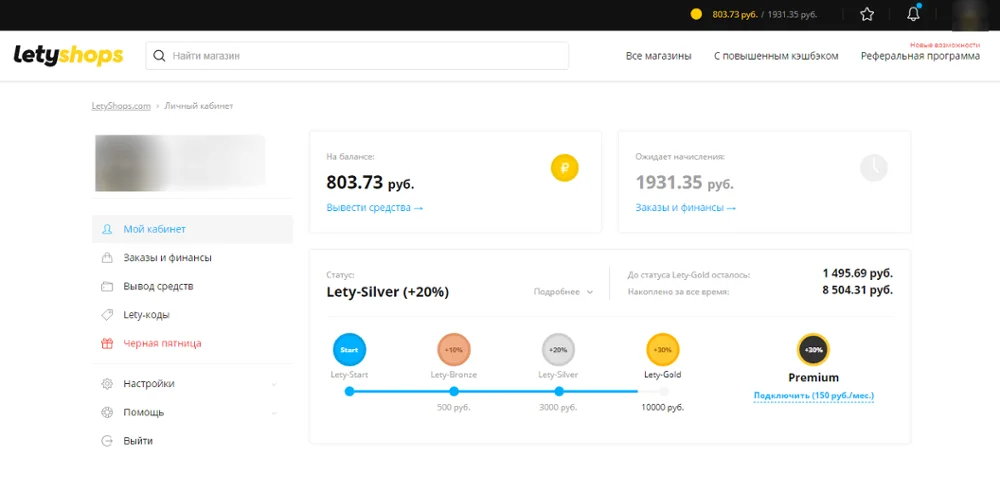
Task: Expand Настройки submenu chevron
Action: (274, 385)
